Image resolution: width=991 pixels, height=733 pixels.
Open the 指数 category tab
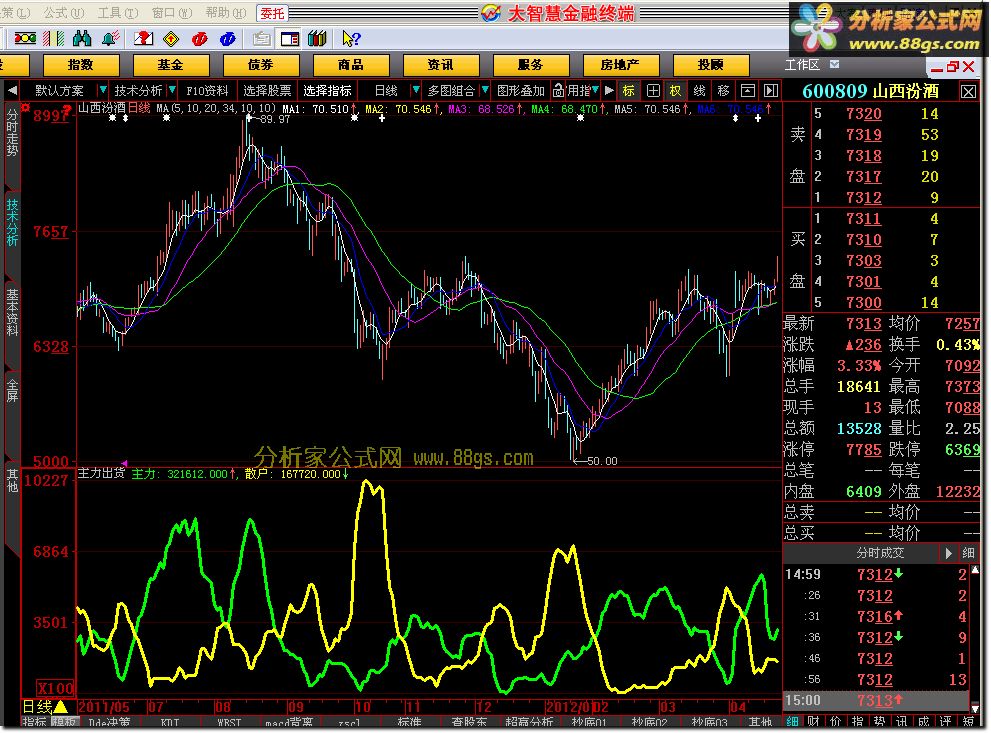pos(81,64)
